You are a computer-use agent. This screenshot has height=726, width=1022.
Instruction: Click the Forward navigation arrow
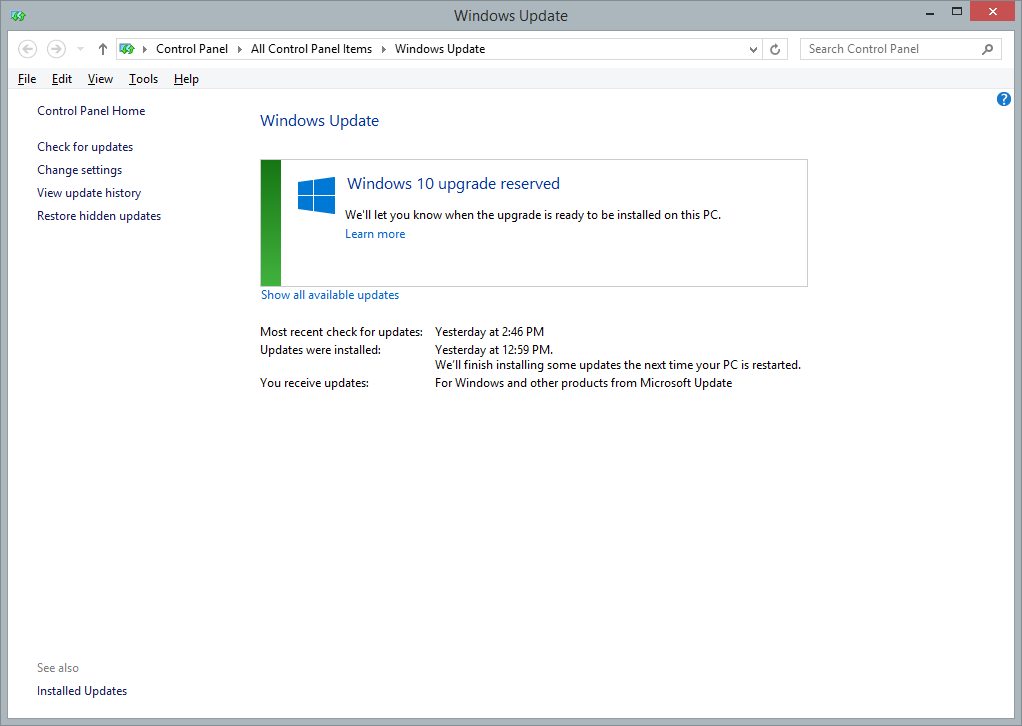pos(56,49)
